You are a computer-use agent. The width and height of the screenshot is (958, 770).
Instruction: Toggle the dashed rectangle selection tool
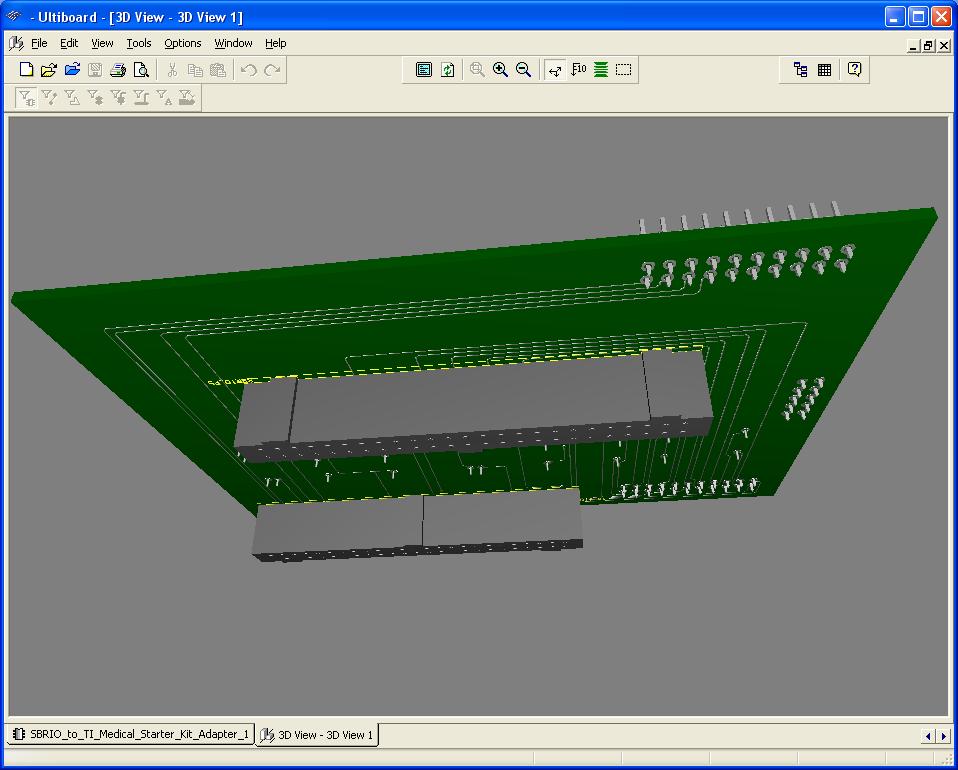[x=624, y=70]
